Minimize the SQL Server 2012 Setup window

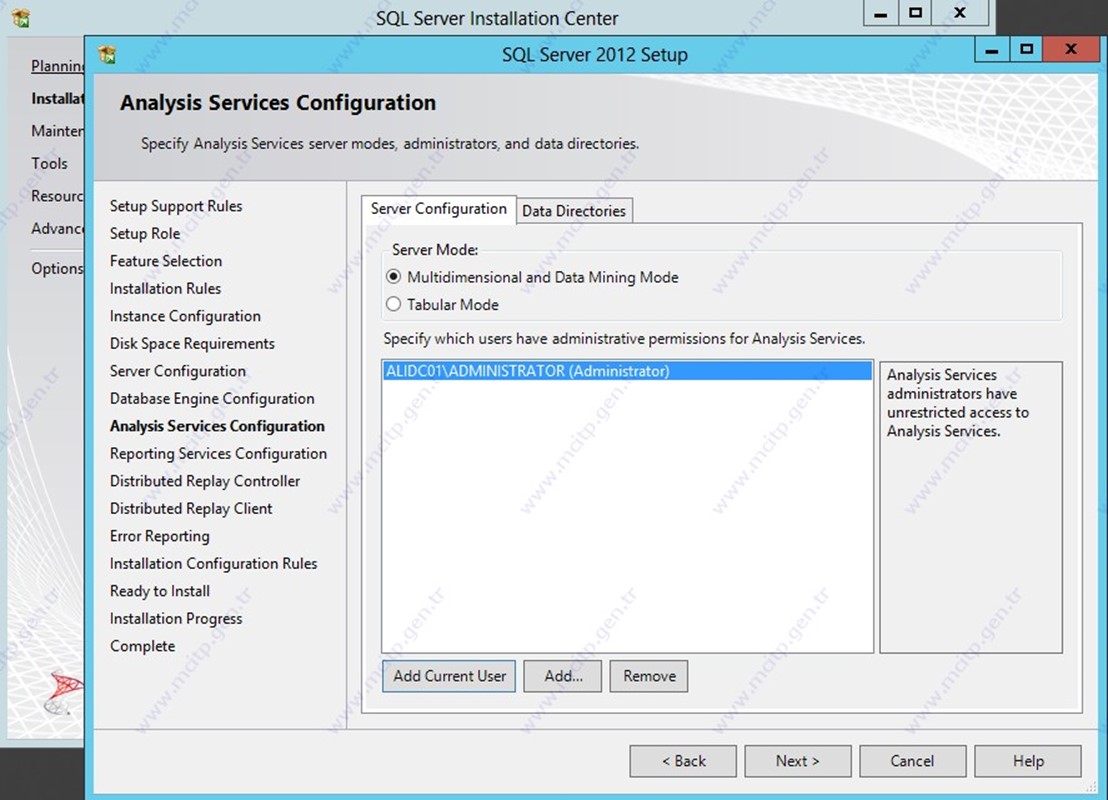pos(991,50)
